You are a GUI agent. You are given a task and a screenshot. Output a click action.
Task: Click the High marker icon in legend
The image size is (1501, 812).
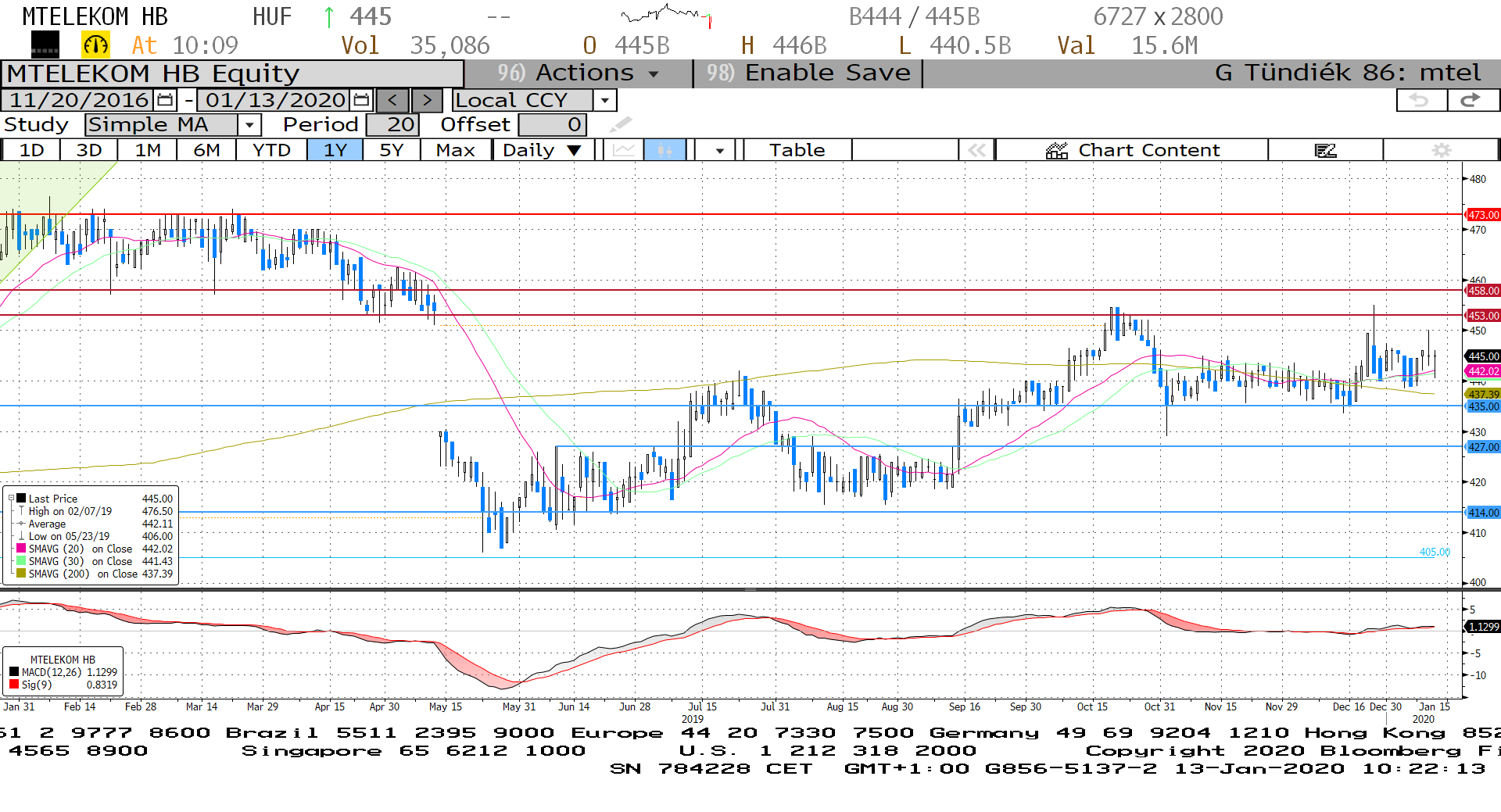pyautogui.click(x=21, y=511)
